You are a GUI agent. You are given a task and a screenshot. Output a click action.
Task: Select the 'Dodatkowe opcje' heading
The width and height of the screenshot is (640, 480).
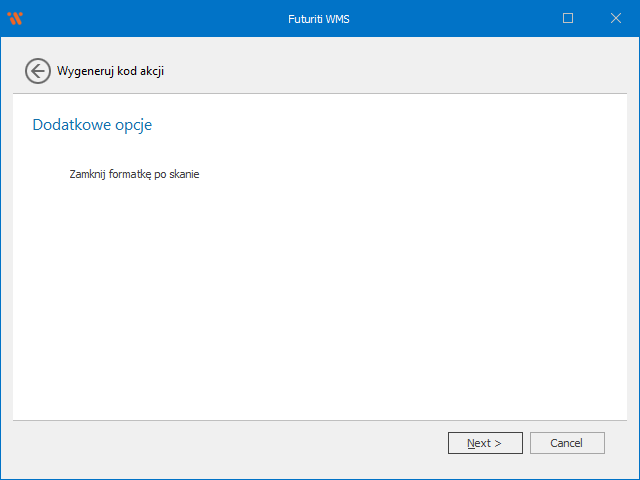pyautogui.click(x=92, y=125)
